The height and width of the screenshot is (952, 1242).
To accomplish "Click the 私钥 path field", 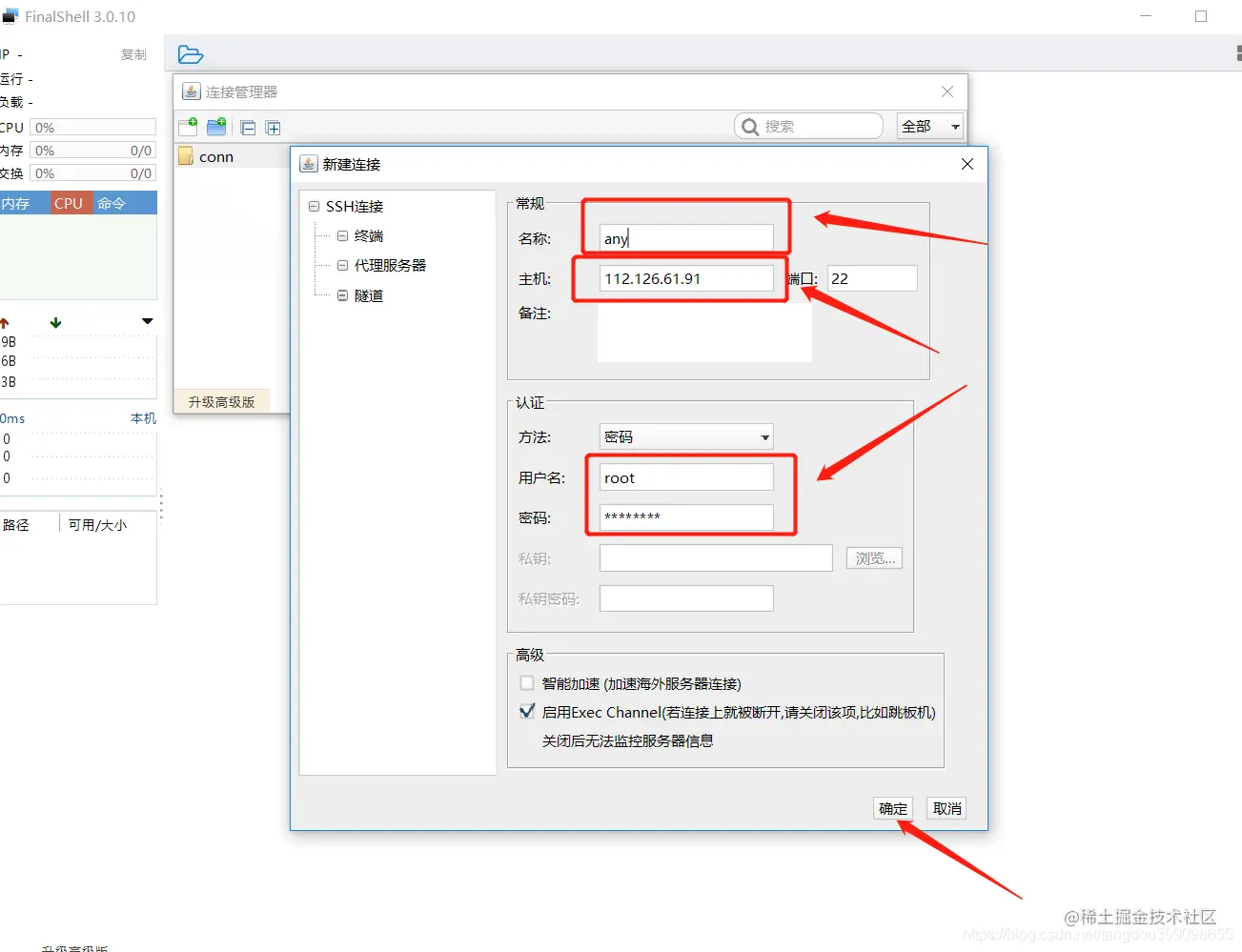I will (716, 558).
